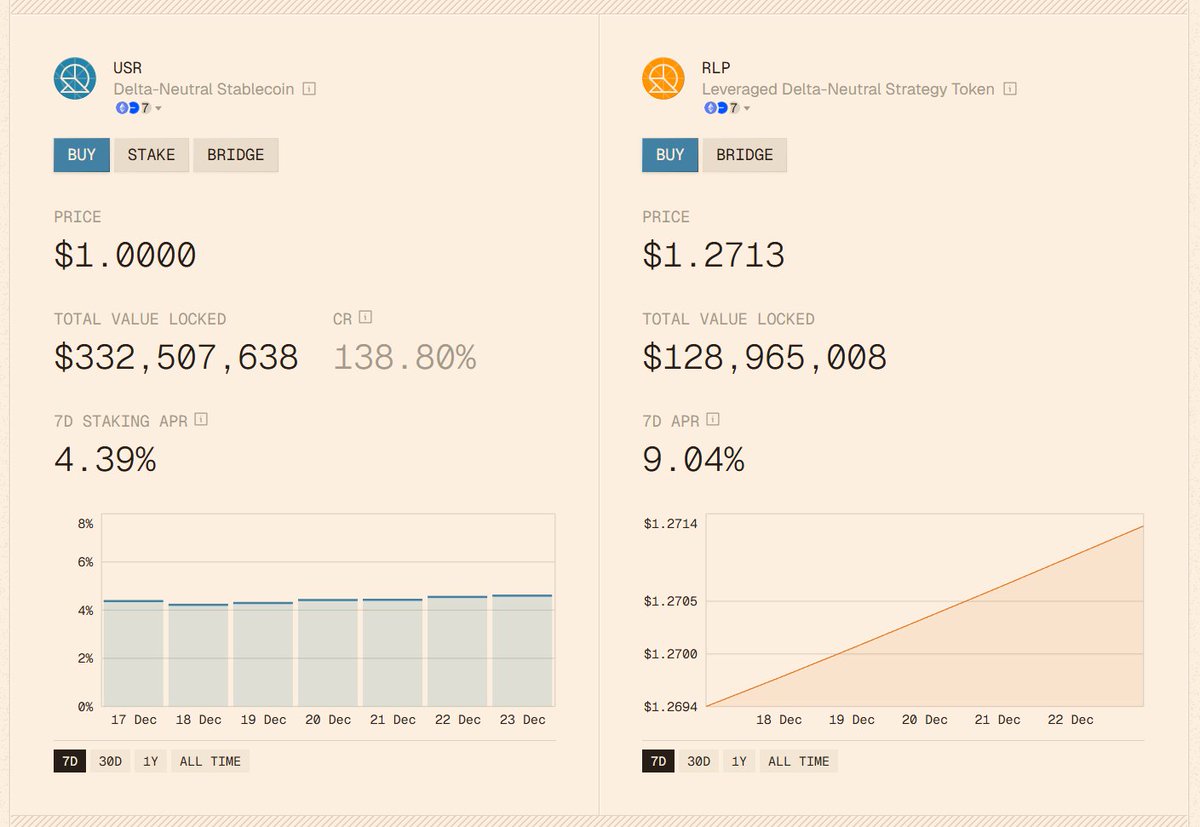
Task: Select 30D range on RLP chart
Action: (698, 761)
